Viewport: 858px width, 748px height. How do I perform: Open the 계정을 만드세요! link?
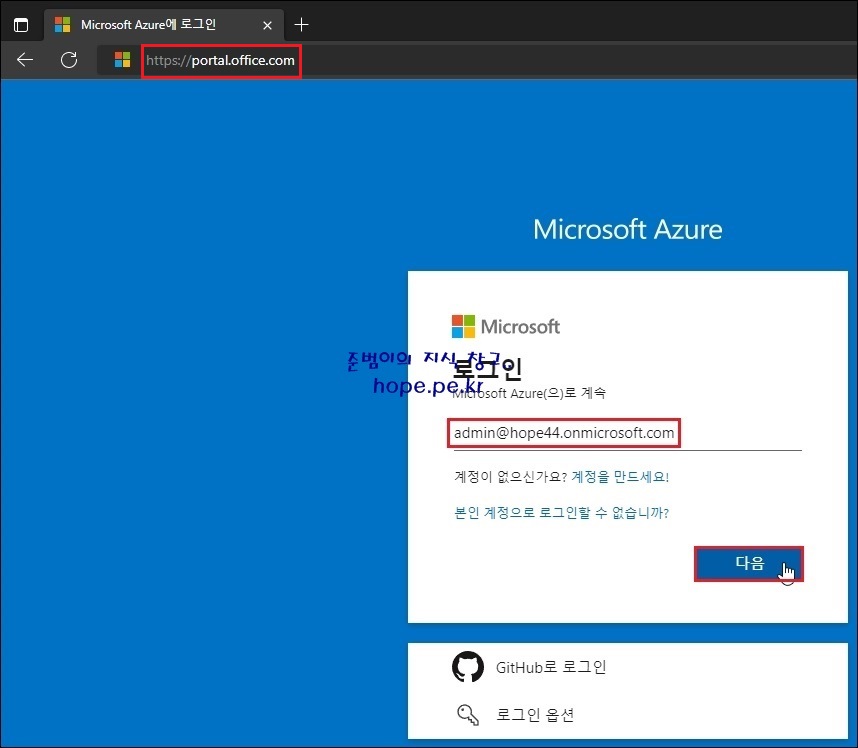(x=620, y=477)
